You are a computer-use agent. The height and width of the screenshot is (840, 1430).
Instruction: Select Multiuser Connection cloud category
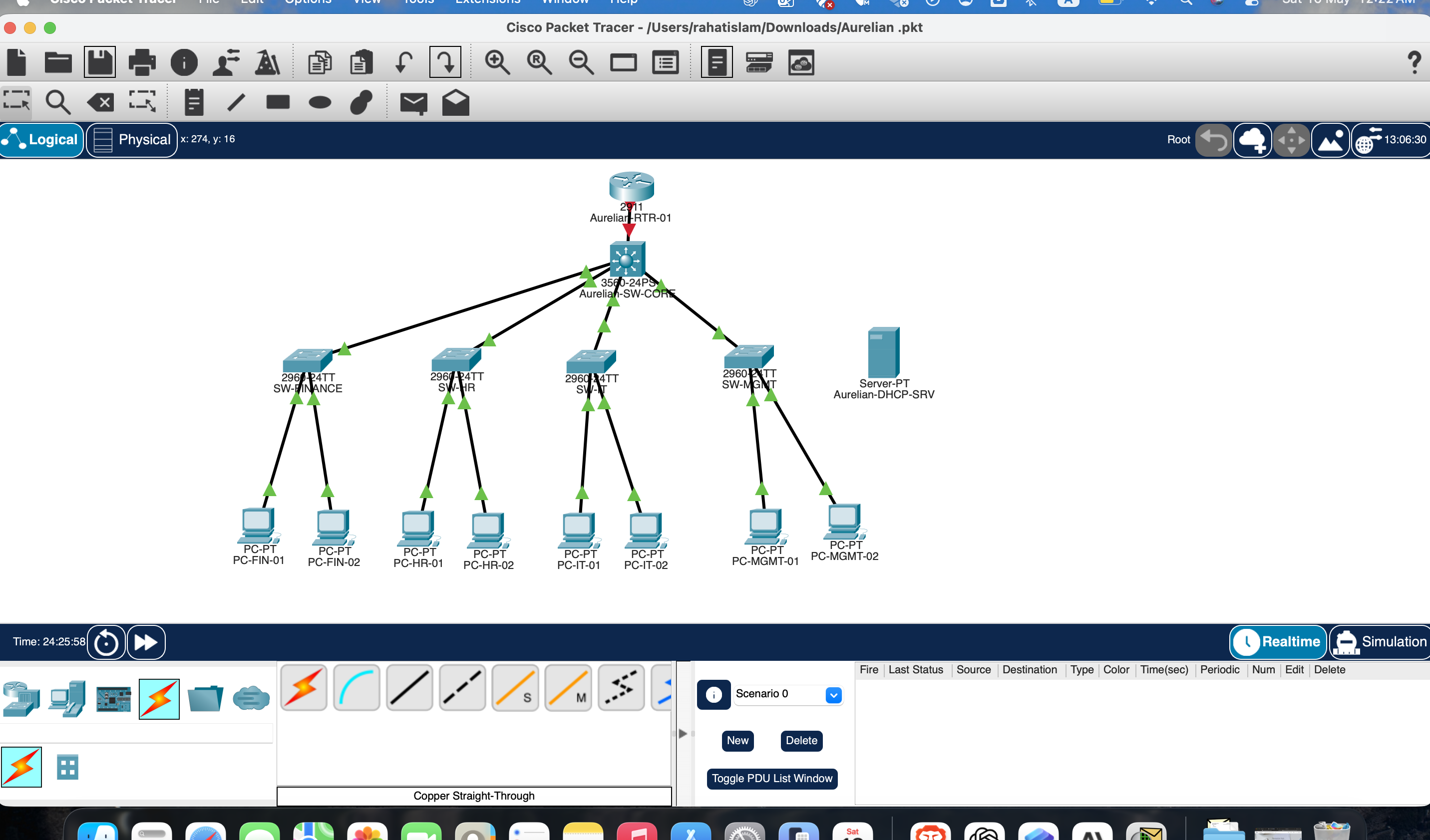pyautogui.click(x=251, y=698)
